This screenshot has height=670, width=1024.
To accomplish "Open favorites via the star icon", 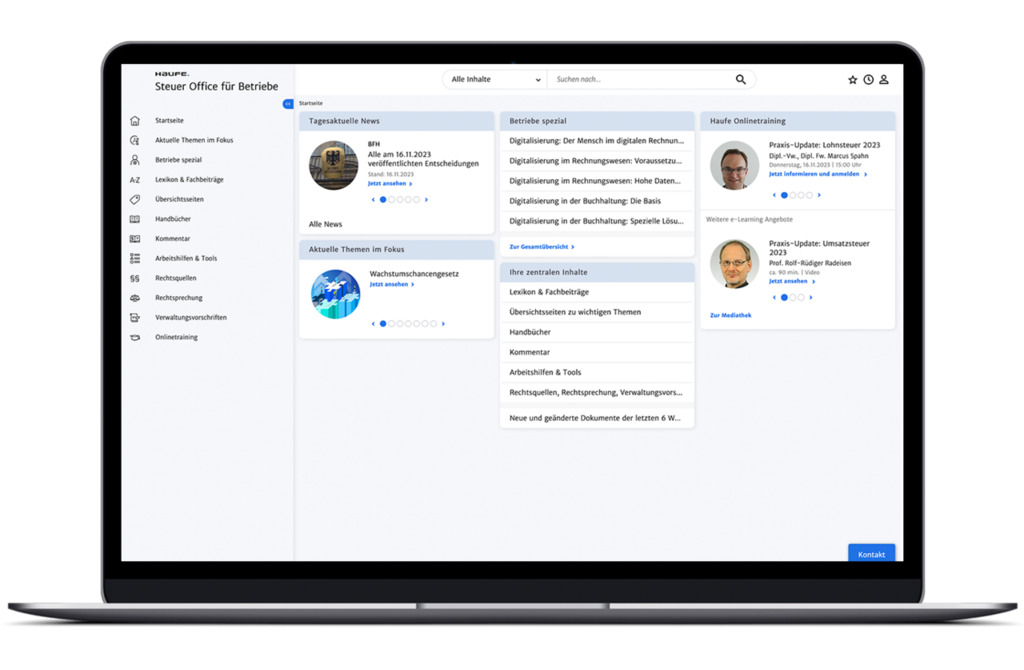I will [x=852, y=80].
